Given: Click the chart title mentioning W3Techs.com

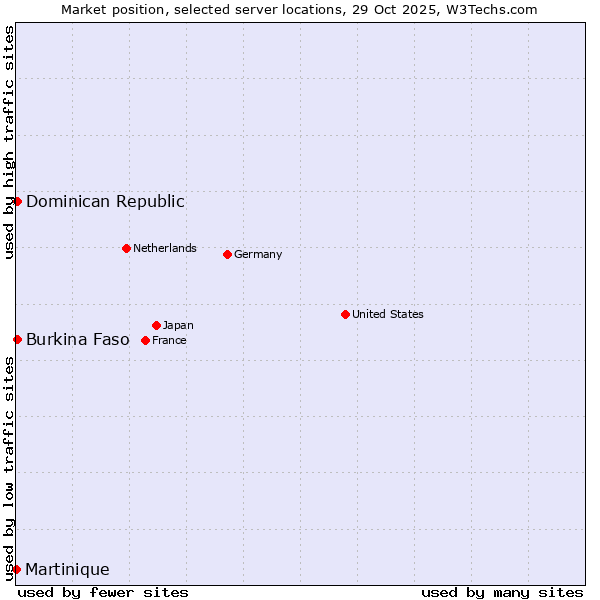Looking at the screenshot, I should [x=299, y=9].
